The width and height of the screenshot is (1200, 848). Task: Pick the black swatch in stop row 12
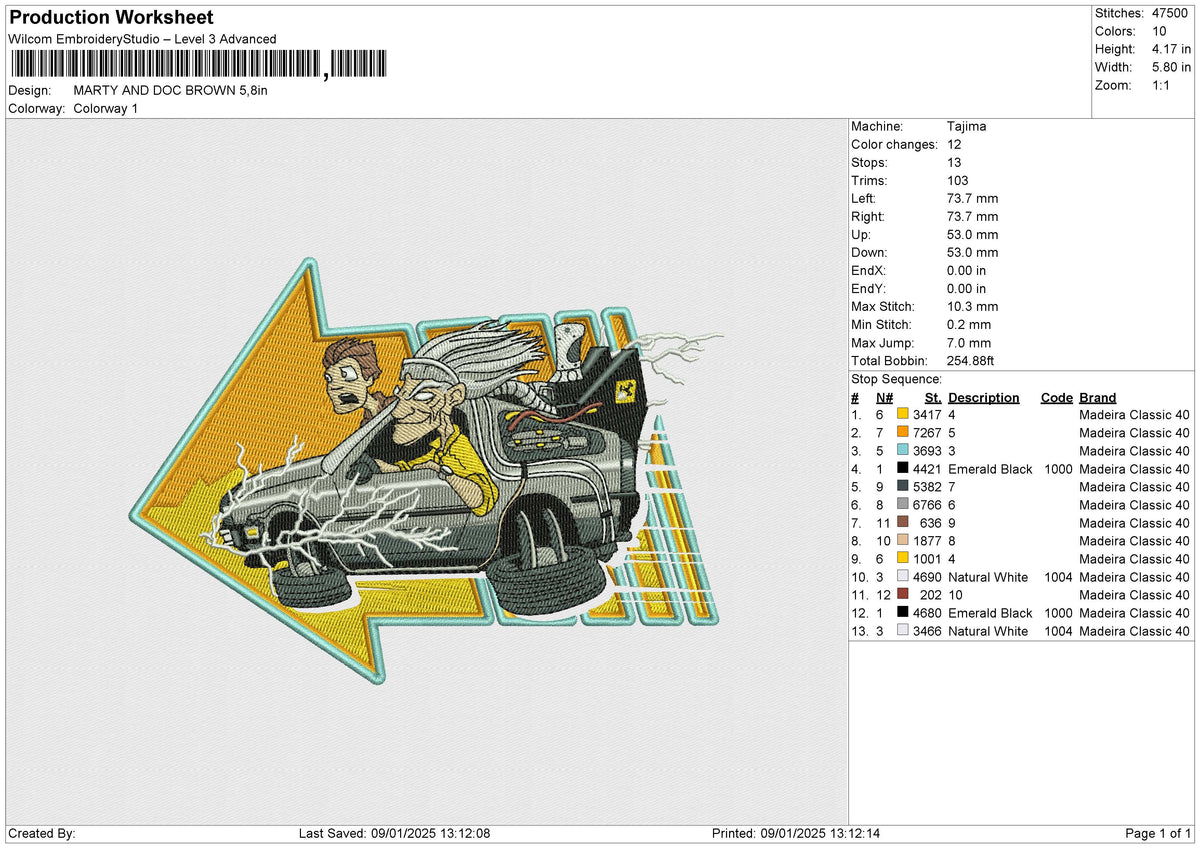click(x=903, y=612)
